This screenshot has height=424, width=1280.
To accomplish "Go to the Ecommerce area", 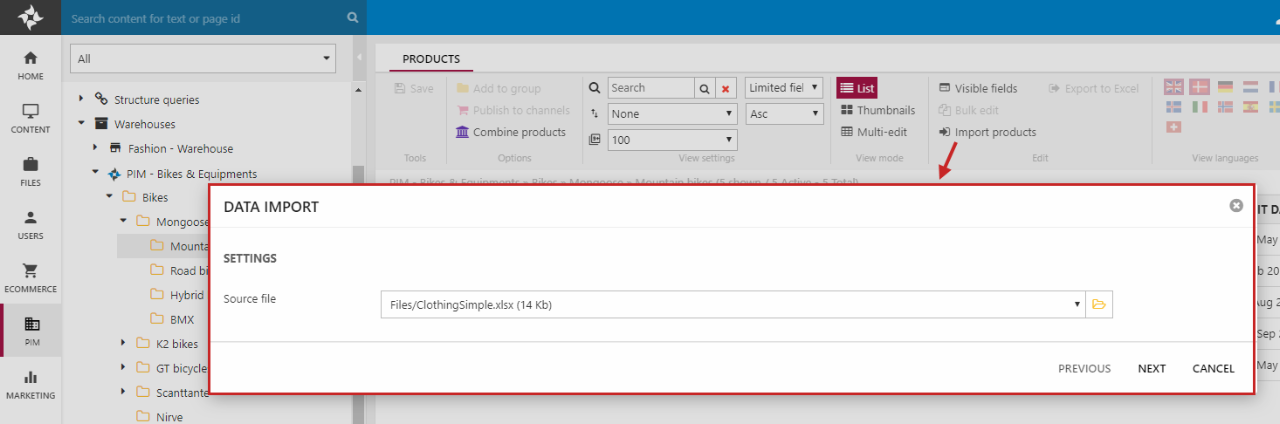I will pyautogui.click(x=30, y=277).
